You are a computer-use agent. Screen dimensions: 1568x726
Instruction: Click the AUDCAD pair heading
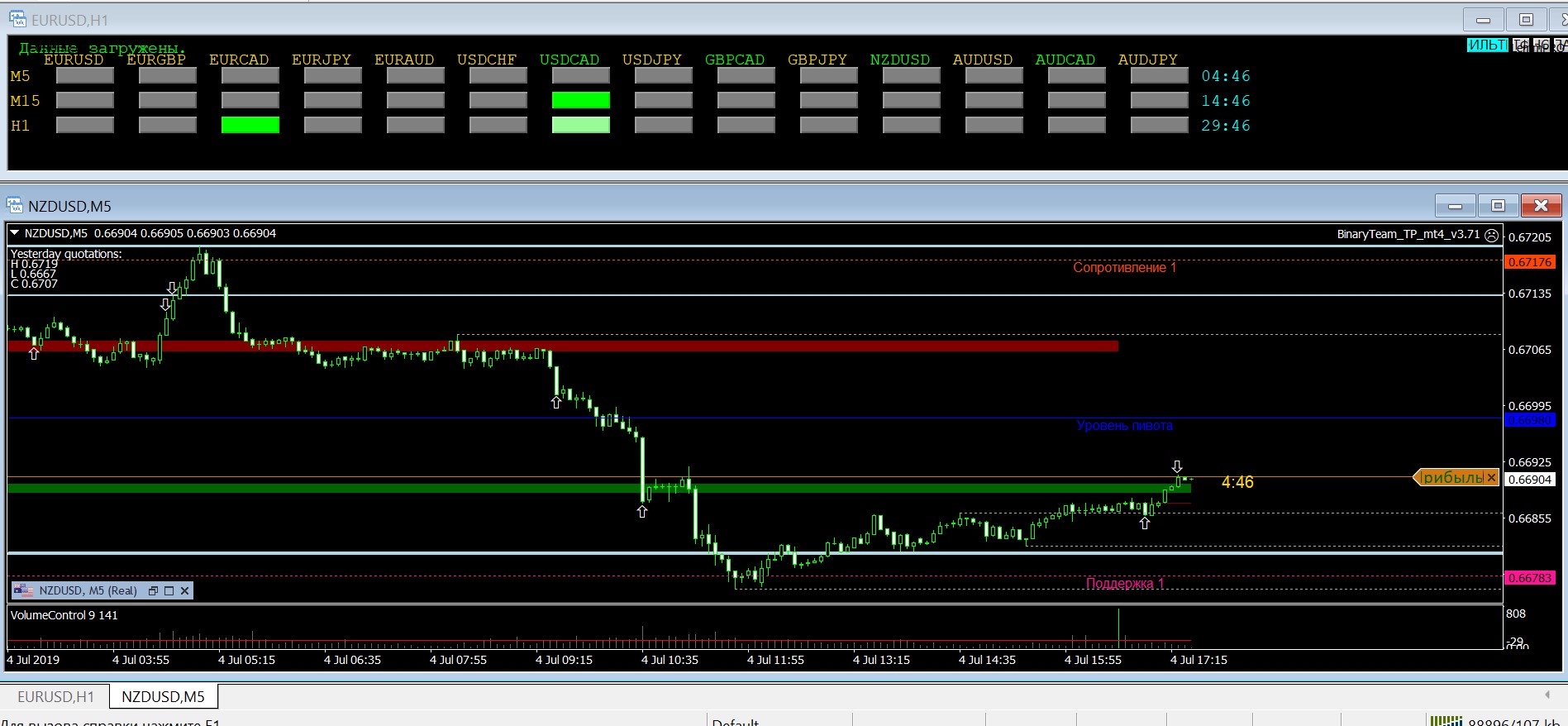pyautogui.click(x=1065, y=60)
